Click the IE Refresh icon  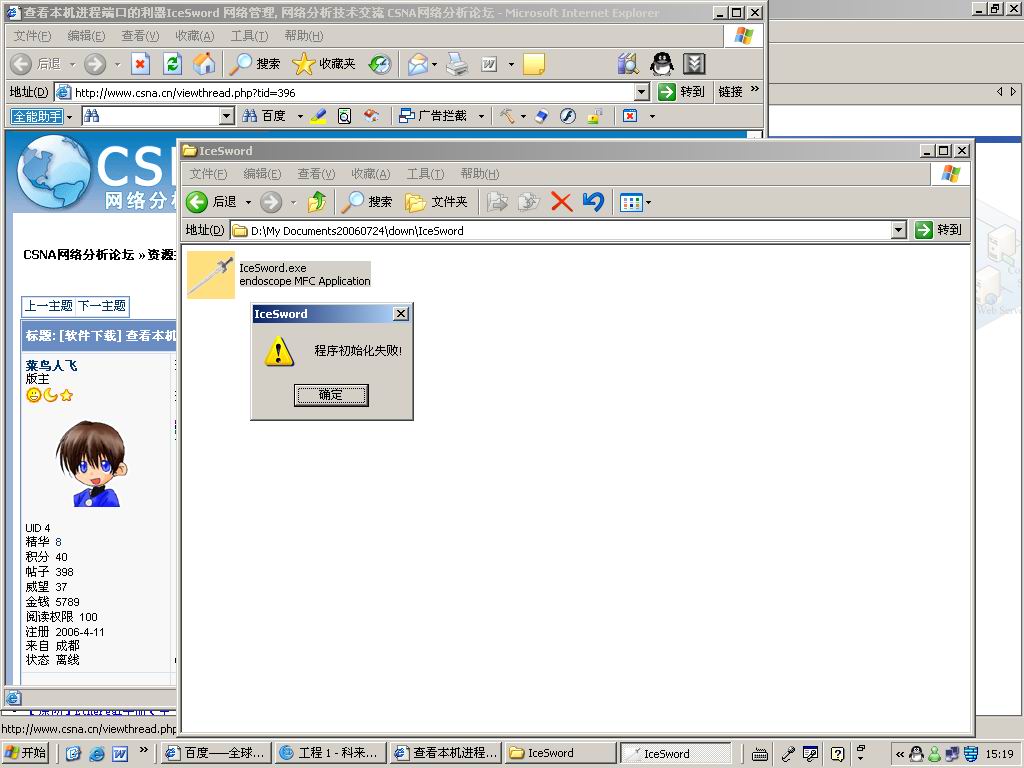click(x=173, y=64)
